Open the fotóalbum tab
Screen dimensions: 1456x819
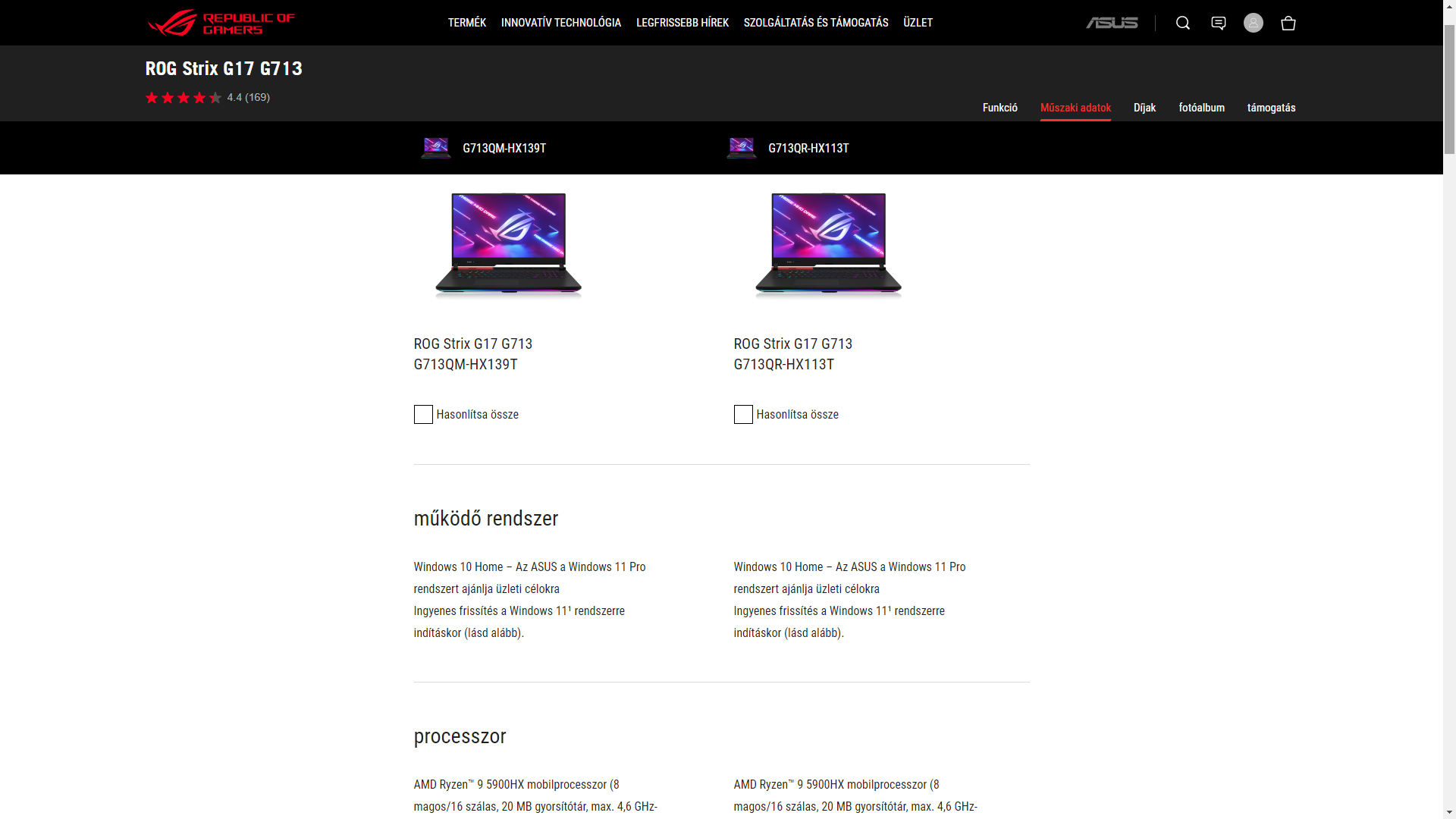(1201, 108)
